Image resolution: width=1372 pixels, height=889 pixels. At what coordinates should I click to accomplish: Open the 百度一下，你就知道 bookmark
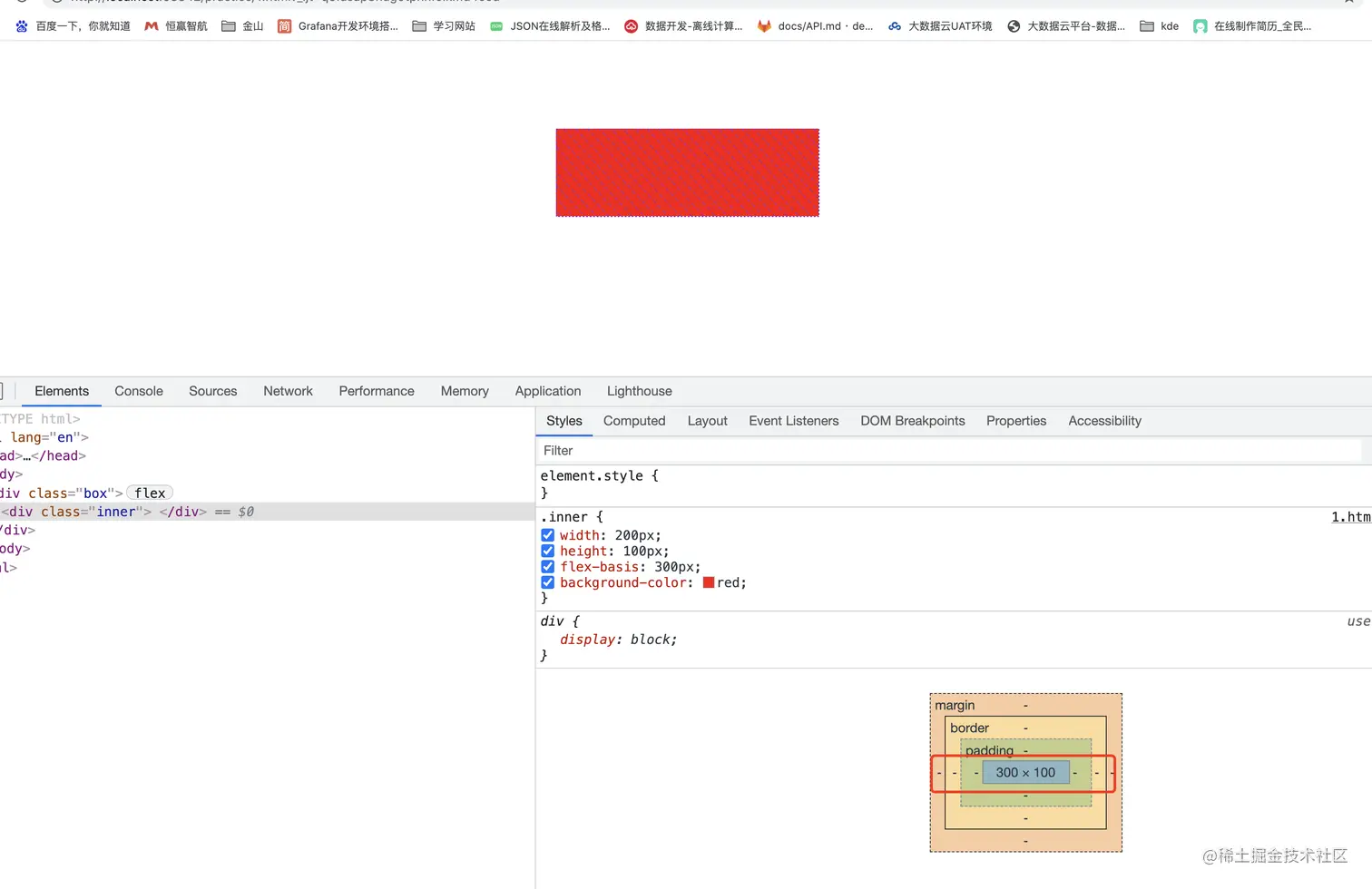click(x=73, y=26)
